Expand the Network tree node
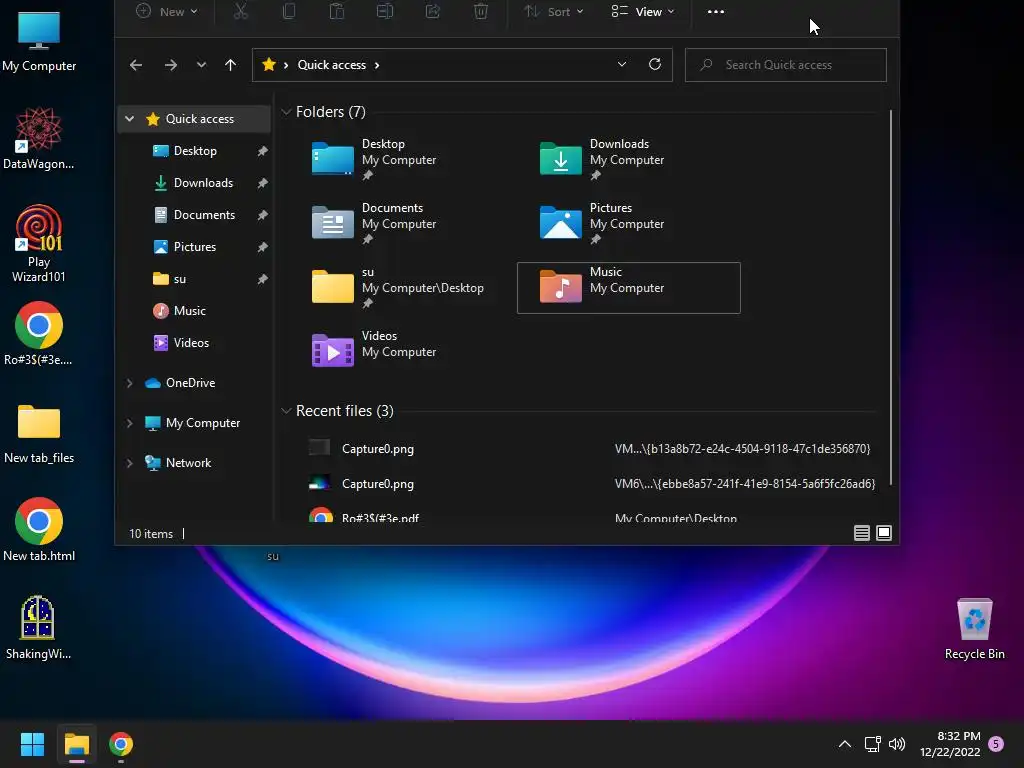 (x=129, y=463)
